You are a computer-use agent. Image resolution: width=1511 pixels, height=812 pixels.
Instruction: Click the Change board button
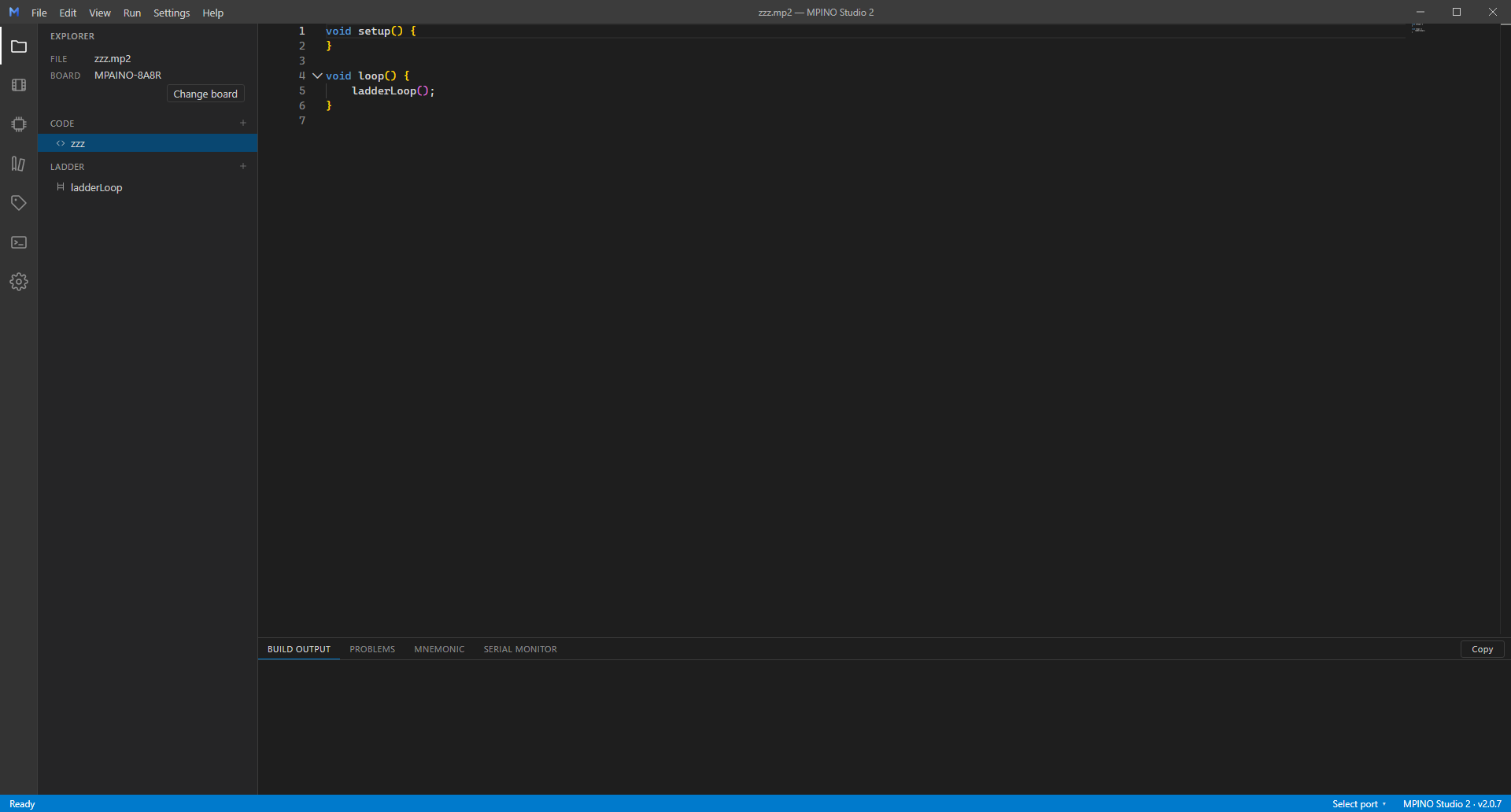(x=205, y=94)
